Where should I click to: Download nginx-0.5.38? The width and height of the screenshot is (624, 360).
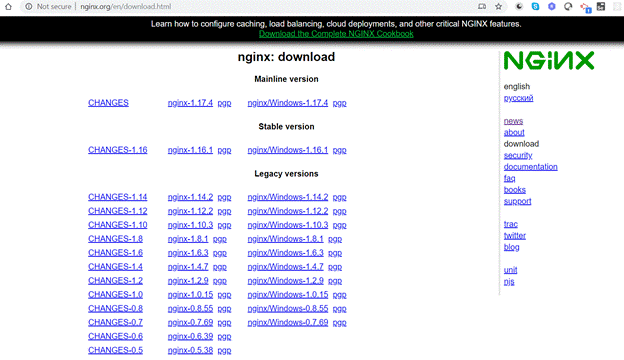[190, 350]
